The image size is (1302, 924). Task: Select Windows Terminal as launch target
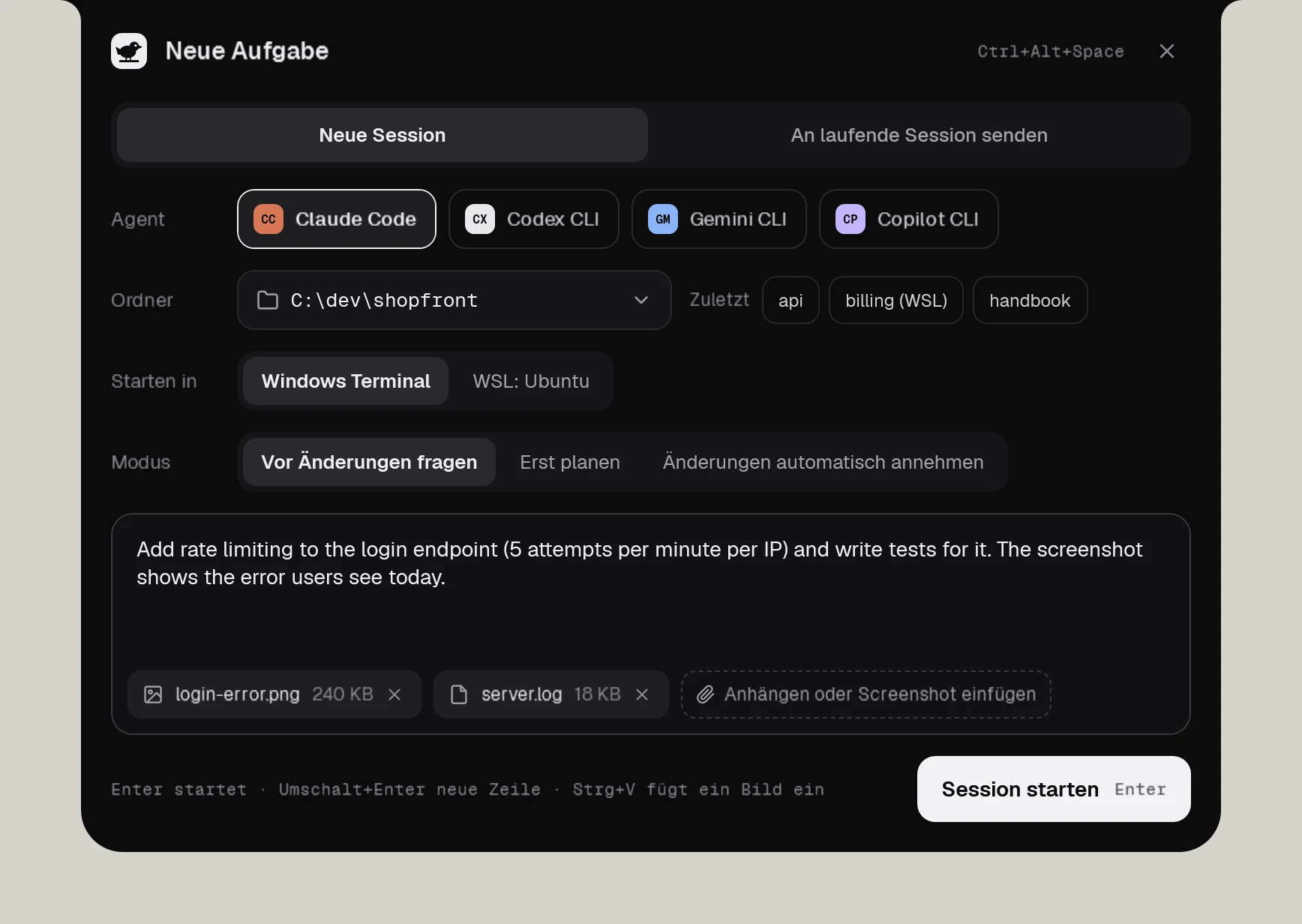tap(346, 381)
